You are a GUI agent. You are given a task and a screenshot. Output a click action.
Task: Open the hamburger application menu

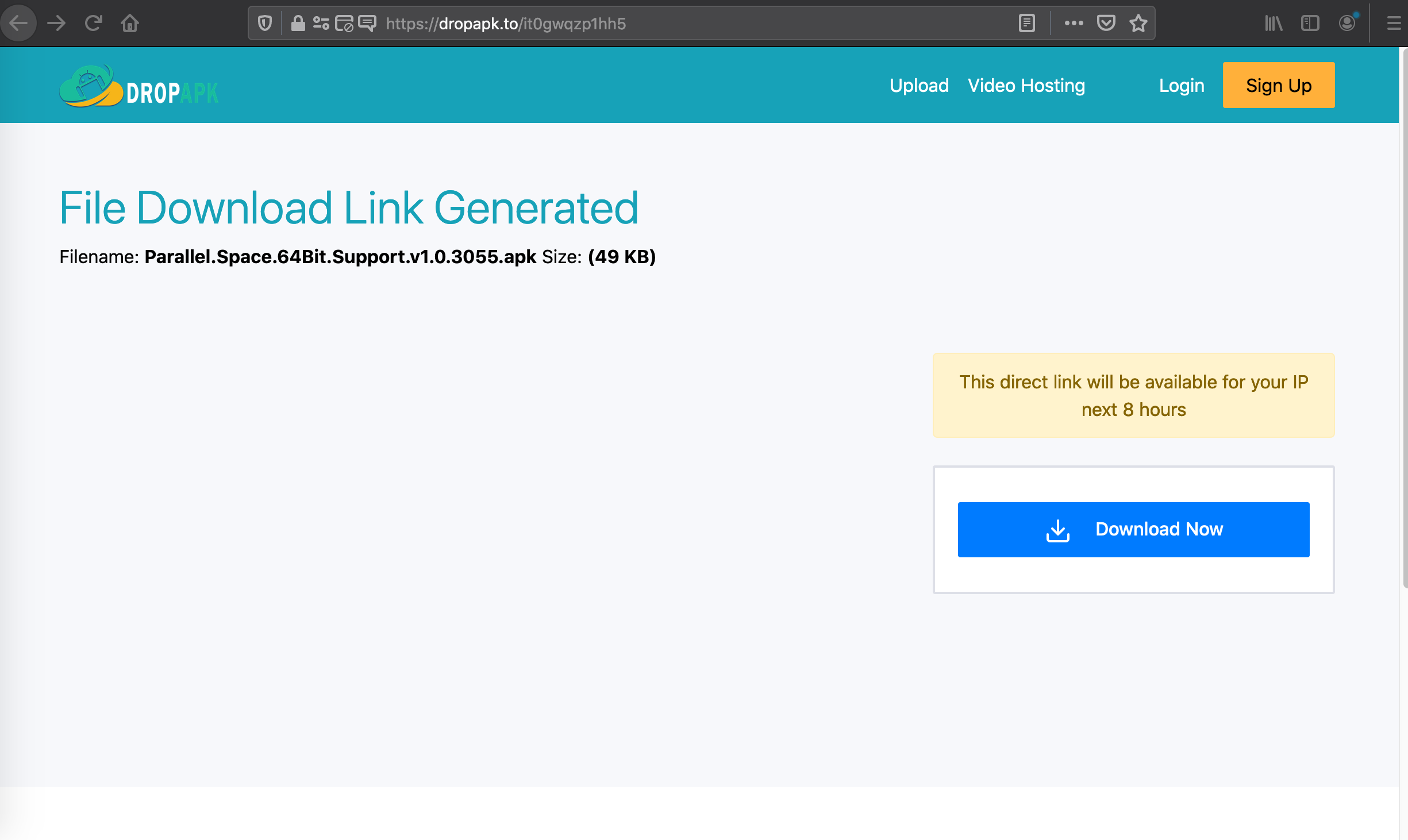point(1393,23)
